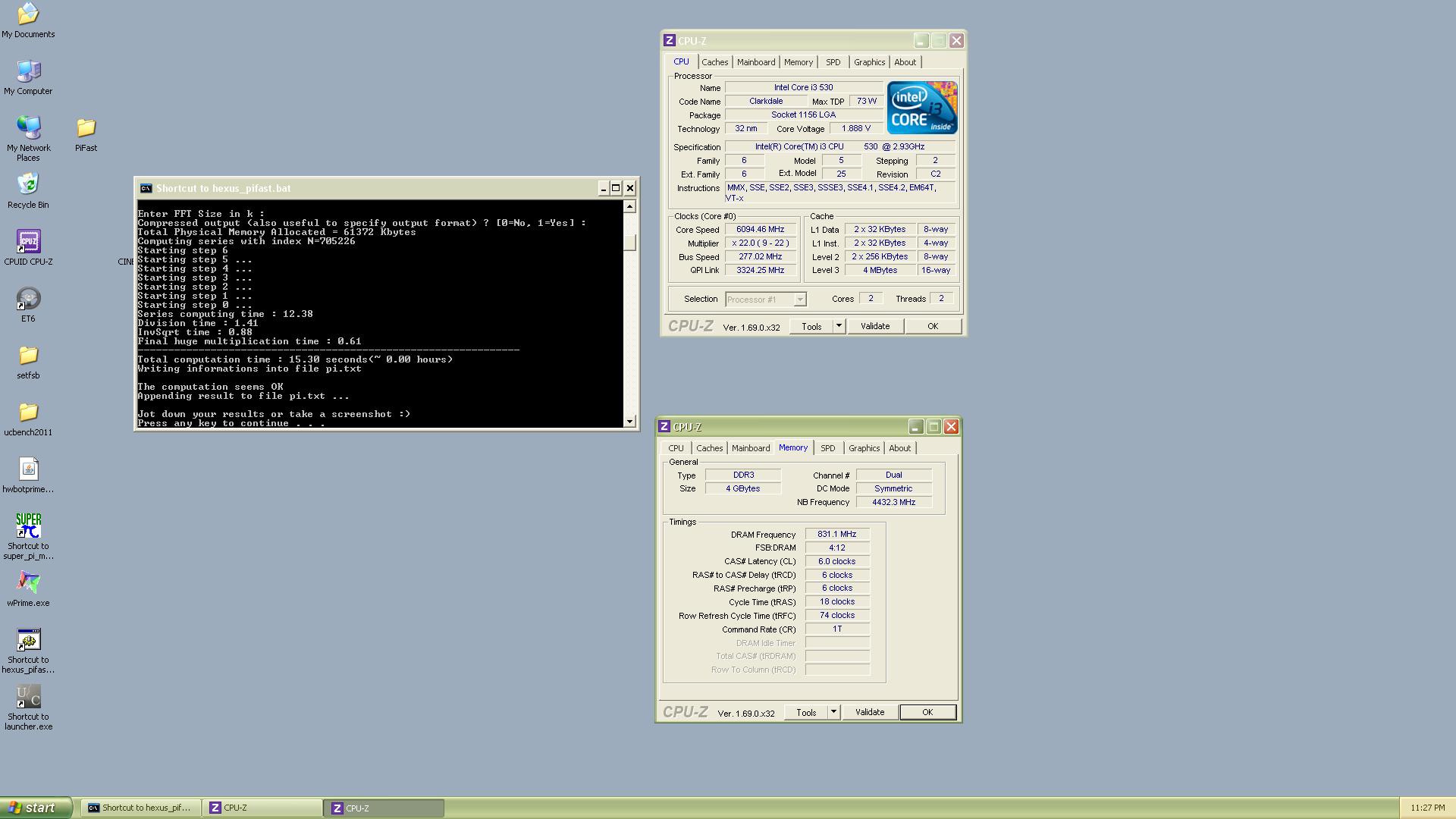Activate hexus_pifast taskbar button
The image size is (1456, 819).
click(x=141, y=808)
